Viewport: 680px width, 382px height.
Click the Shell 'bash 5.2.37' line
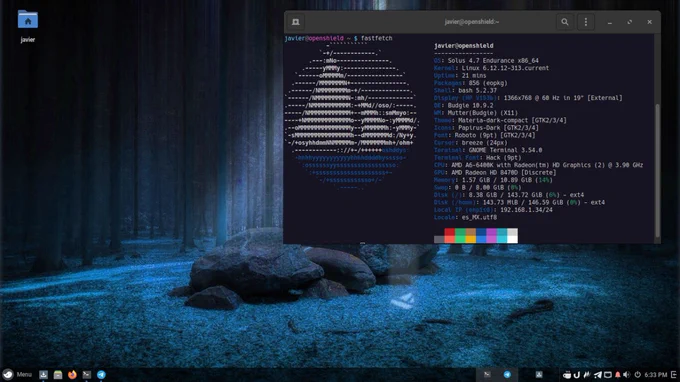pos(465,90)
